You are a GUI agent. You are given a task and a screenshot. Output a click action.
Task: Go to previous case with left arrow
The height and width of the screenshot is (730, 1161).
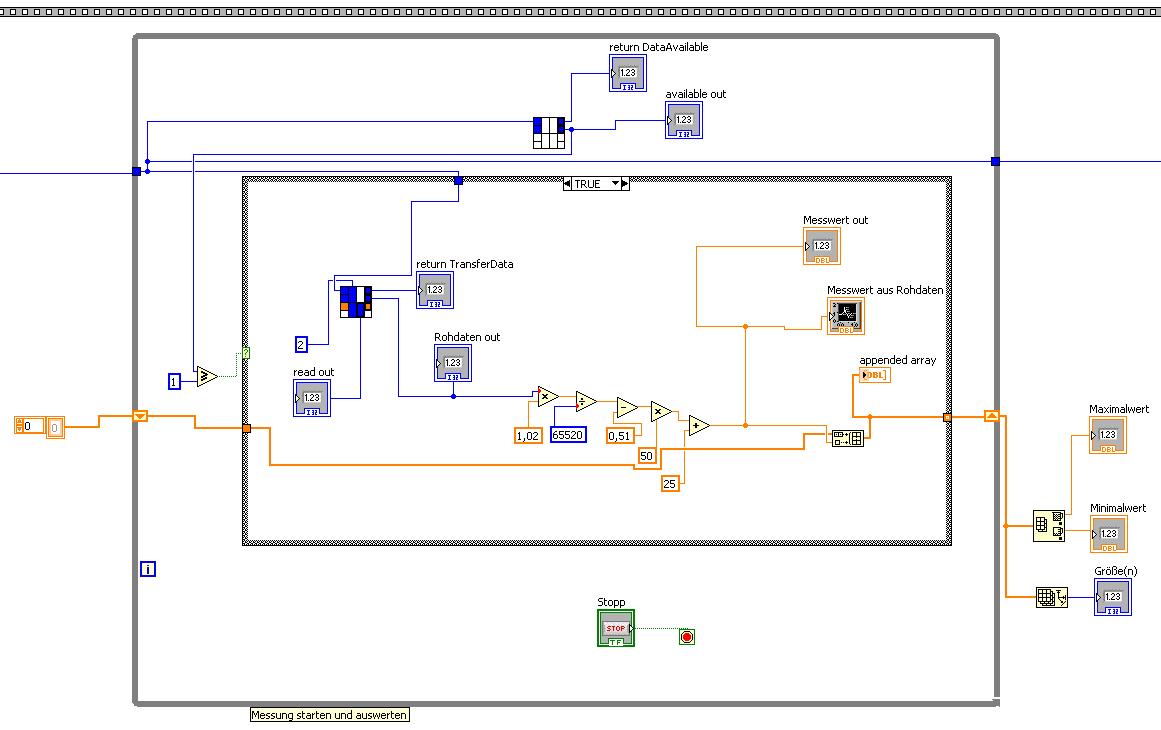coord(567,184)
